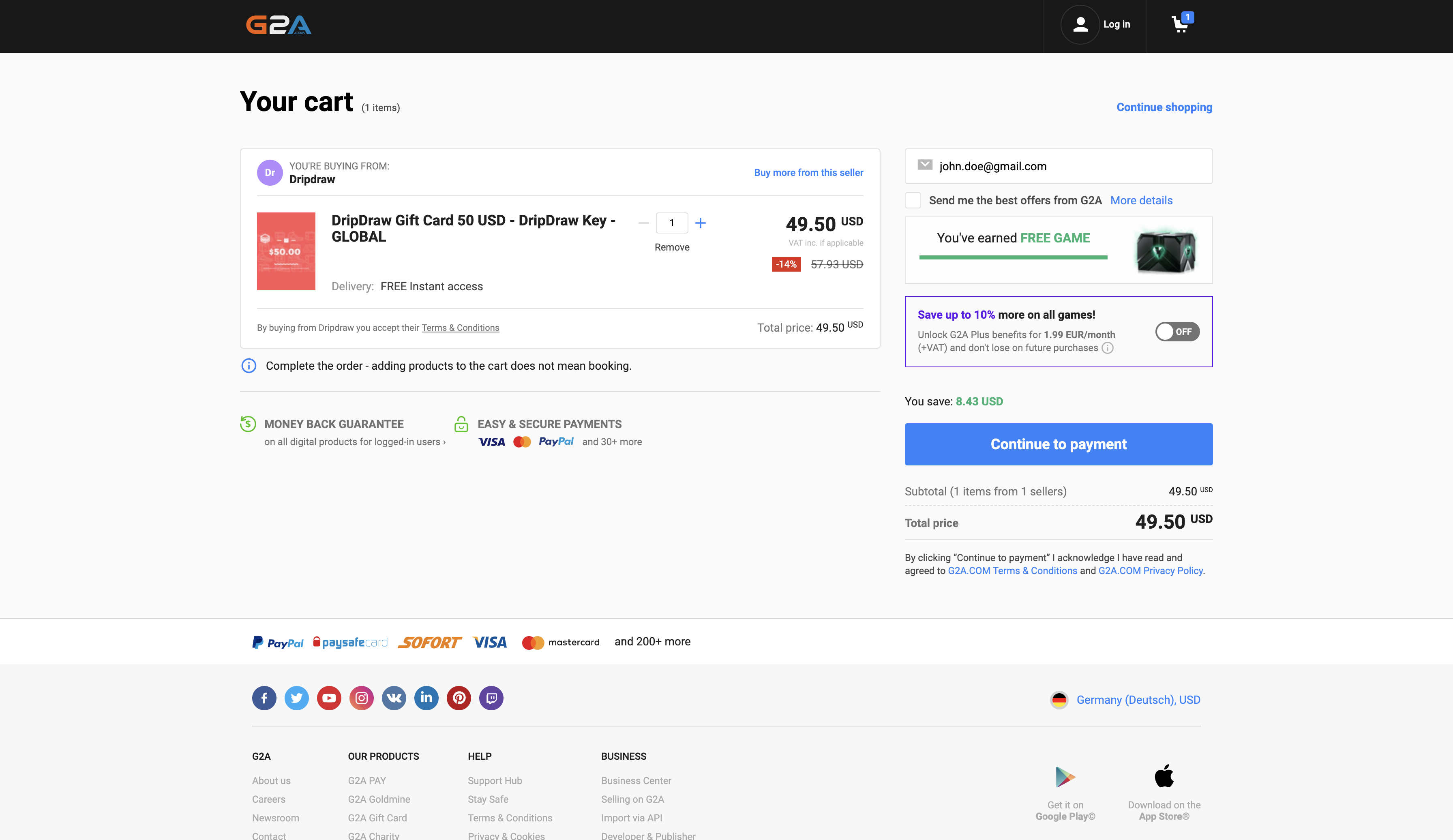Image resolution: width=1453 pixels, height=840 pixels.
Task: Open G2A.COM Privacy Policy link
Action: click(1150, 571)
